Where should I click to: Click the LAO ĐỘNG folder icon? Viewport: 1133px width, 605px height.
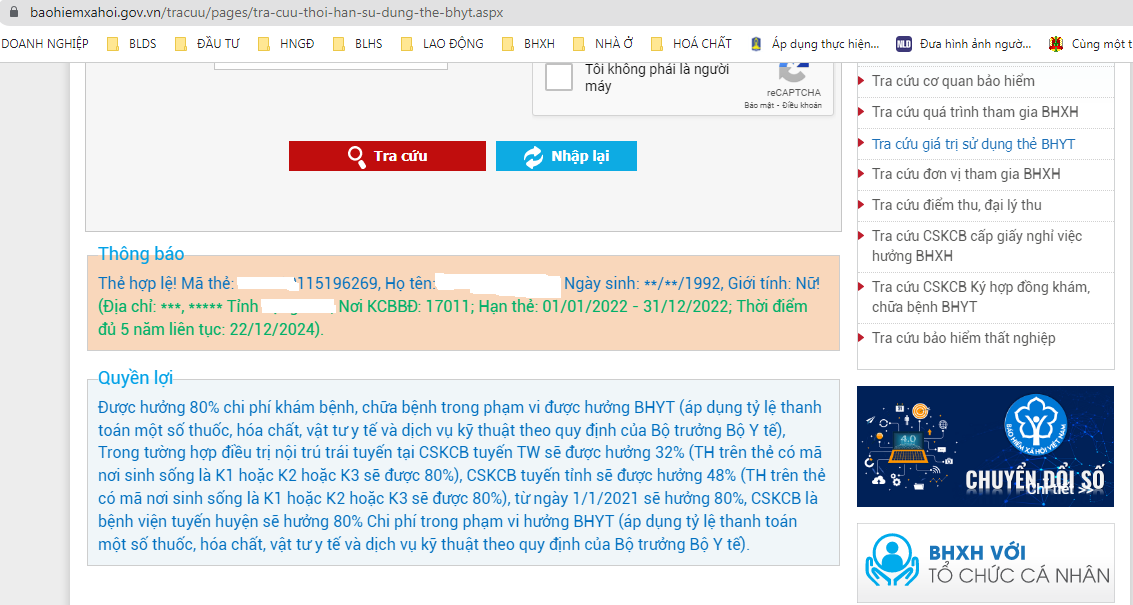point(407,44)
